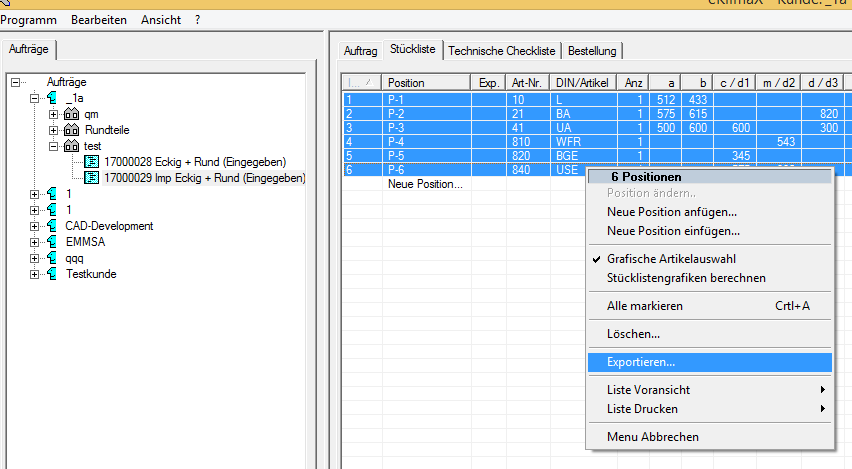Choose Alle markieren in context menu
Viewport: 852px width, 469px height.
[x=710, y=306]
